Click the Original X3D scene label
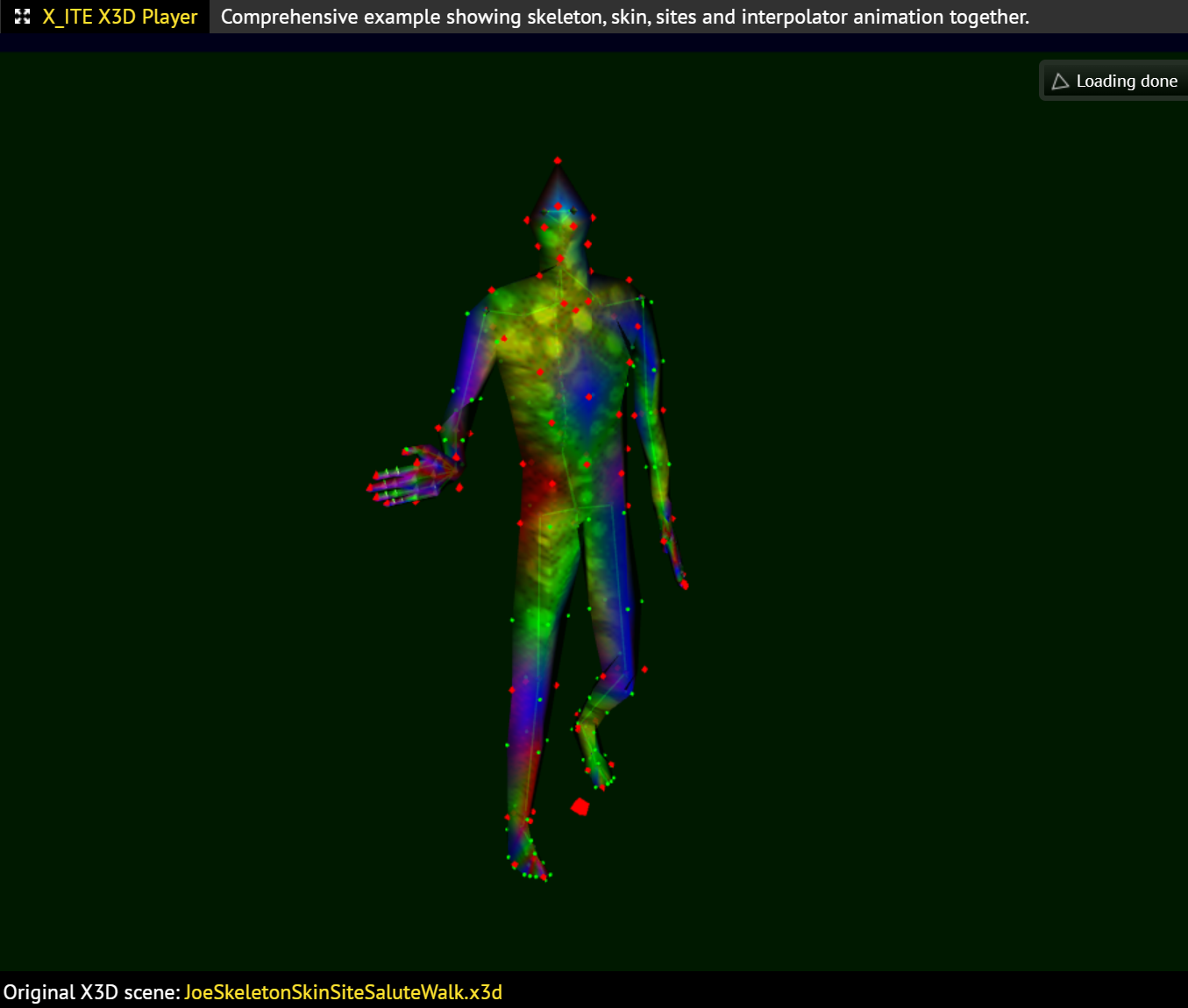 [x=91, y=992]
